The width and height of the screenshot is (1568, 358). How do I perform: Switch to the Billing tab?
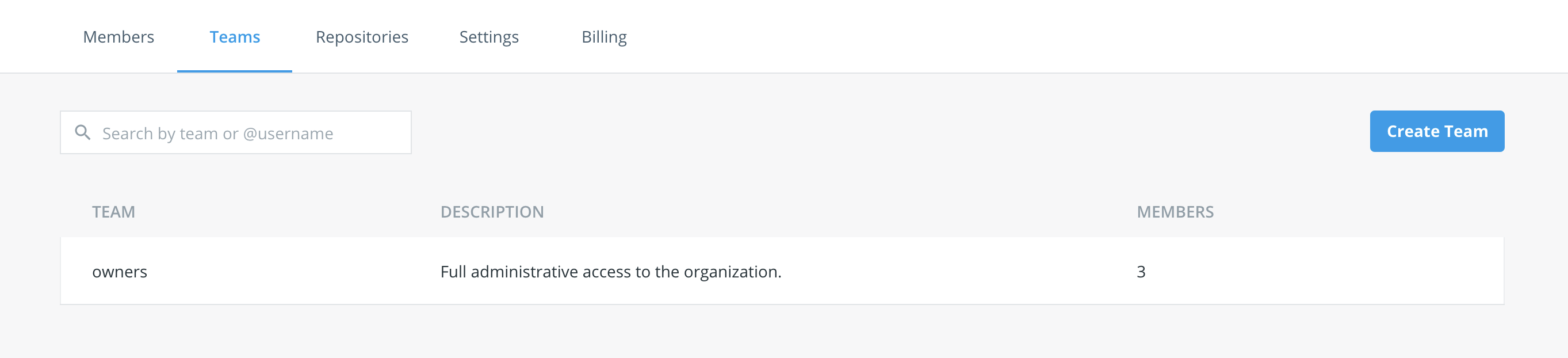(x=604, y=36)
